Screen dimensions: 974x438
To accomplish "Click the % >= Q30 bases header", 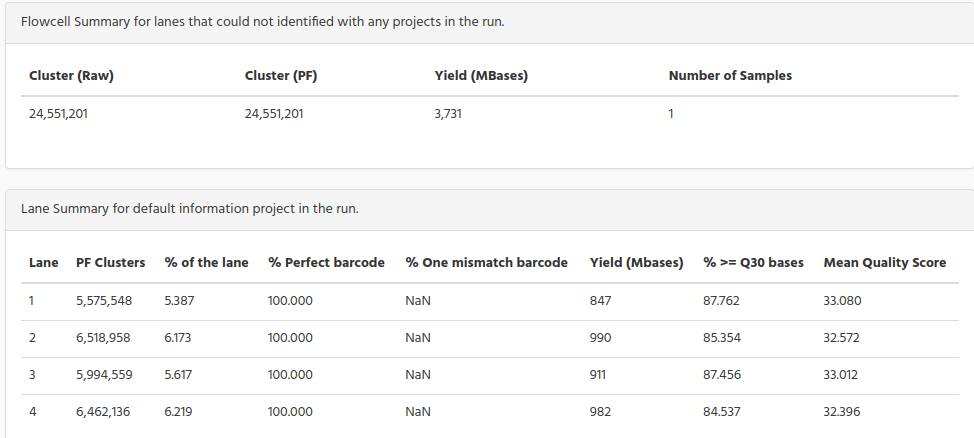I will 753,263.
